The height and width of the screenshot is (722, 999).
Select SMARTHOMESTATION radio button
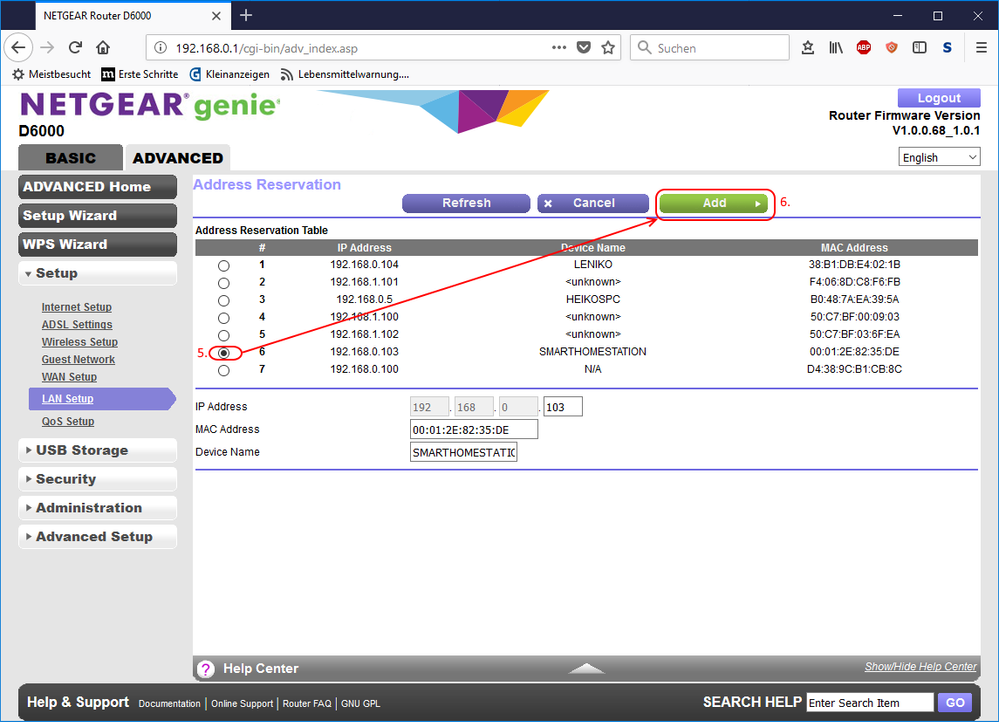(x=224, y=352)
